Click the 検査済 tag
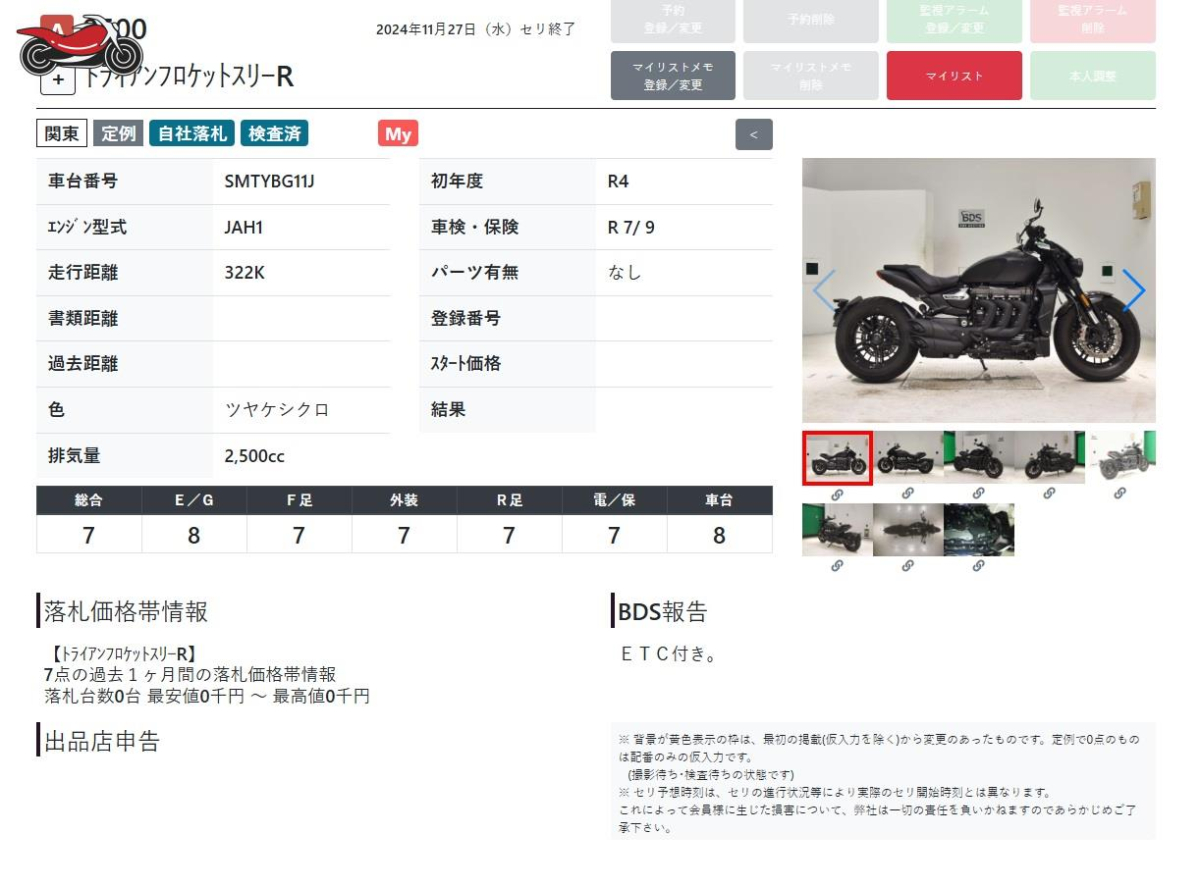Screen dimensions: 1200x886 [x=274, y=134]
